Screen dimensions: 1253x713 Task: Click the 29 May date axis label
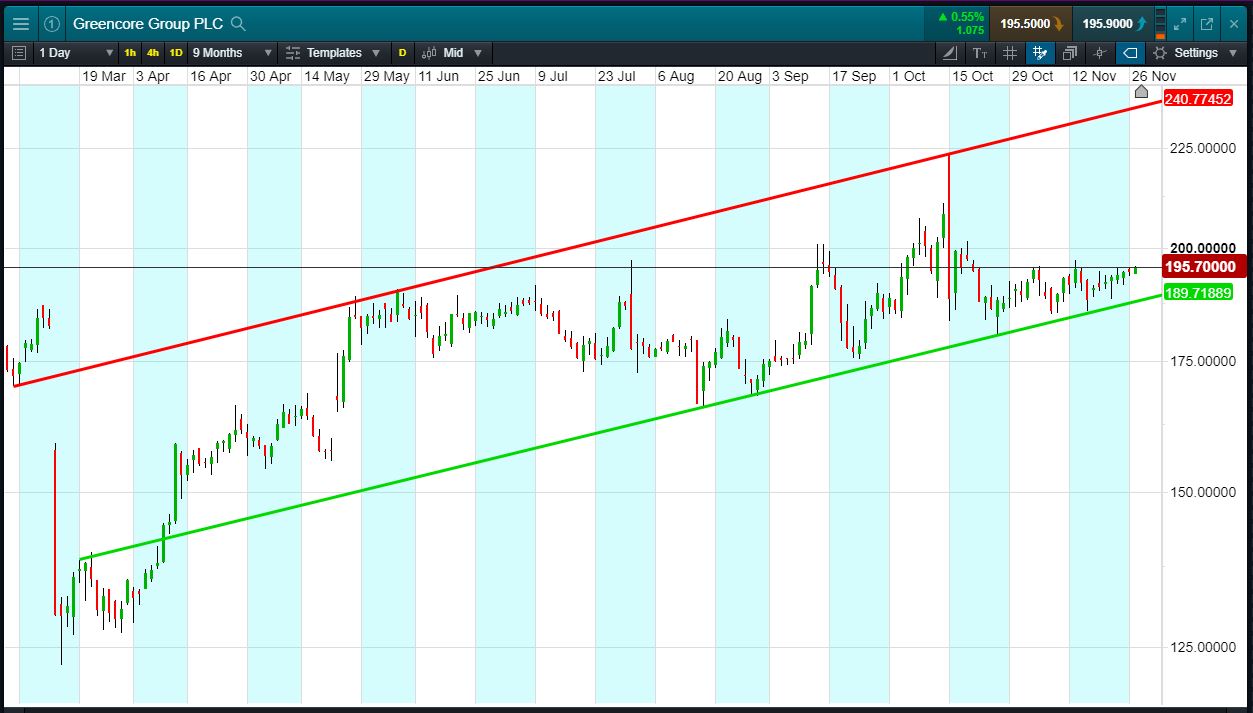[387, 76]
